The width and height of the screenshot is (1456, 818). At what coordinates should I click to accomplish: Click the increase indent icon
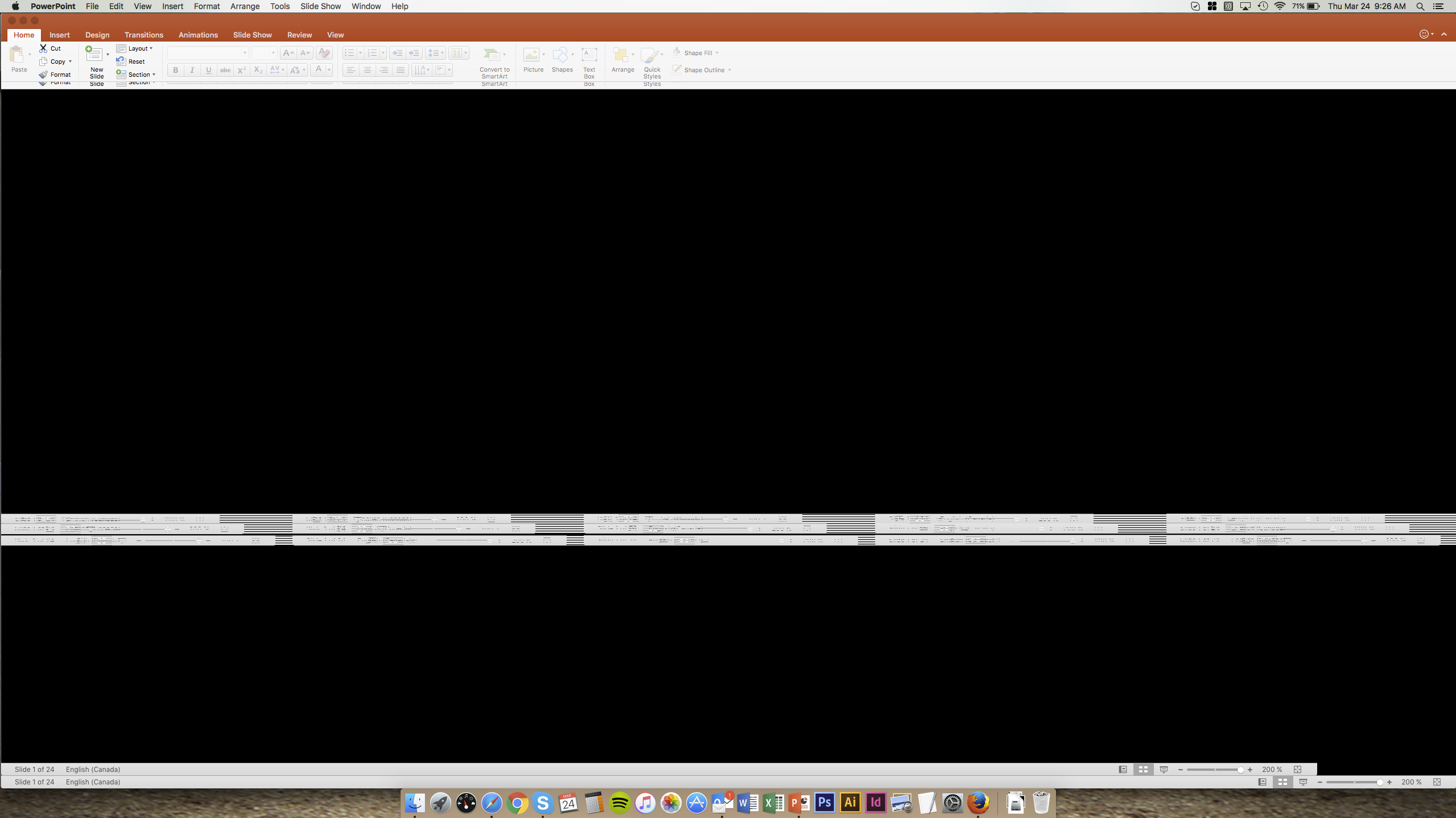(414, 53)
